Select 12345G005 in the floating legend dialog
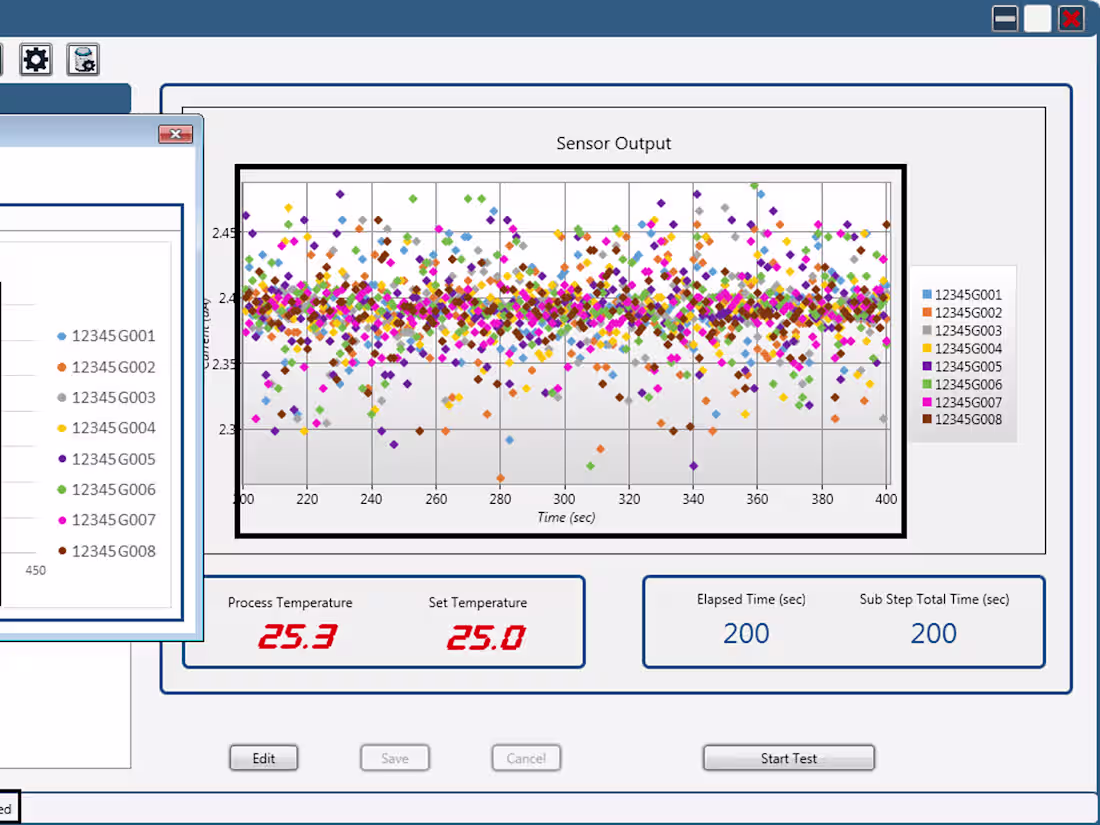Screen dimensions: 1100x825 [116, 458]
